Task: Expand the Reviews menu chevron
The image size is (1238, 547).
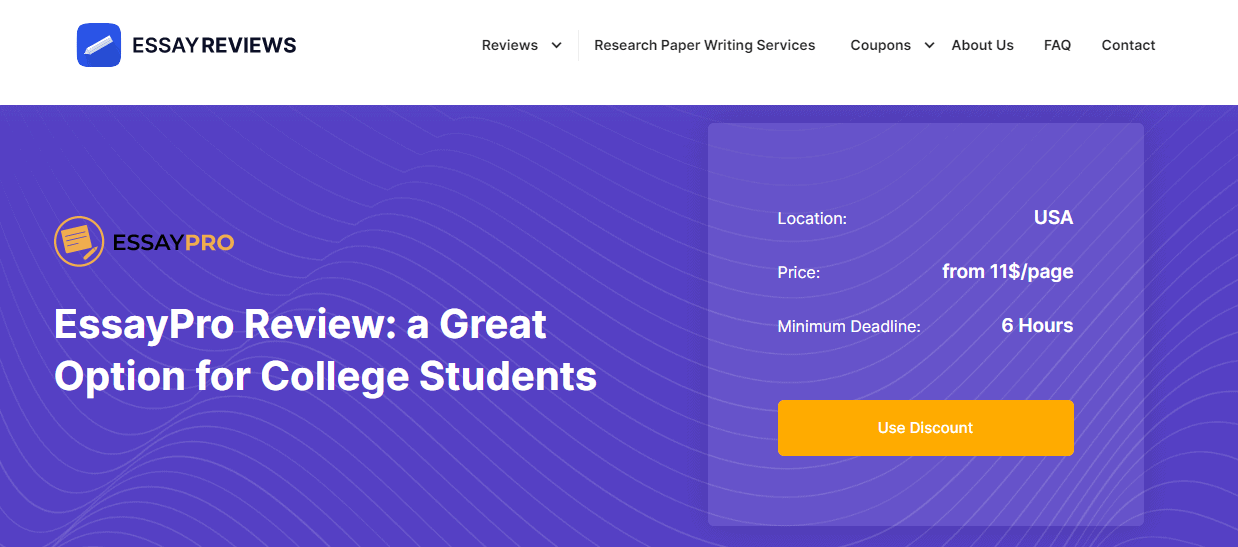Action: pyautogui.click(x=557, y=45)
